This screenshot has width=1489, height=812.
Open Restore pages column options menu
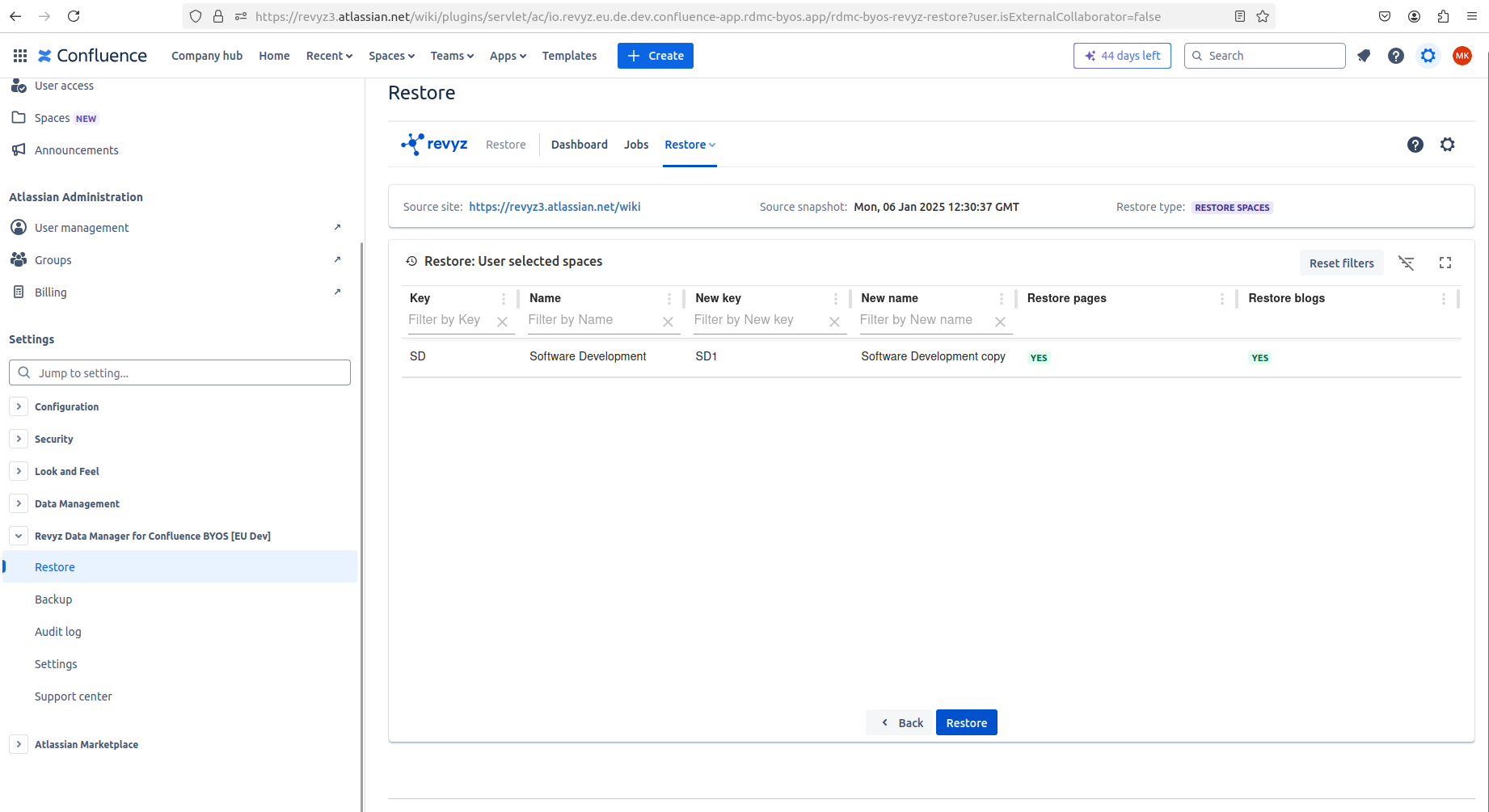(x=1222, y=298)
